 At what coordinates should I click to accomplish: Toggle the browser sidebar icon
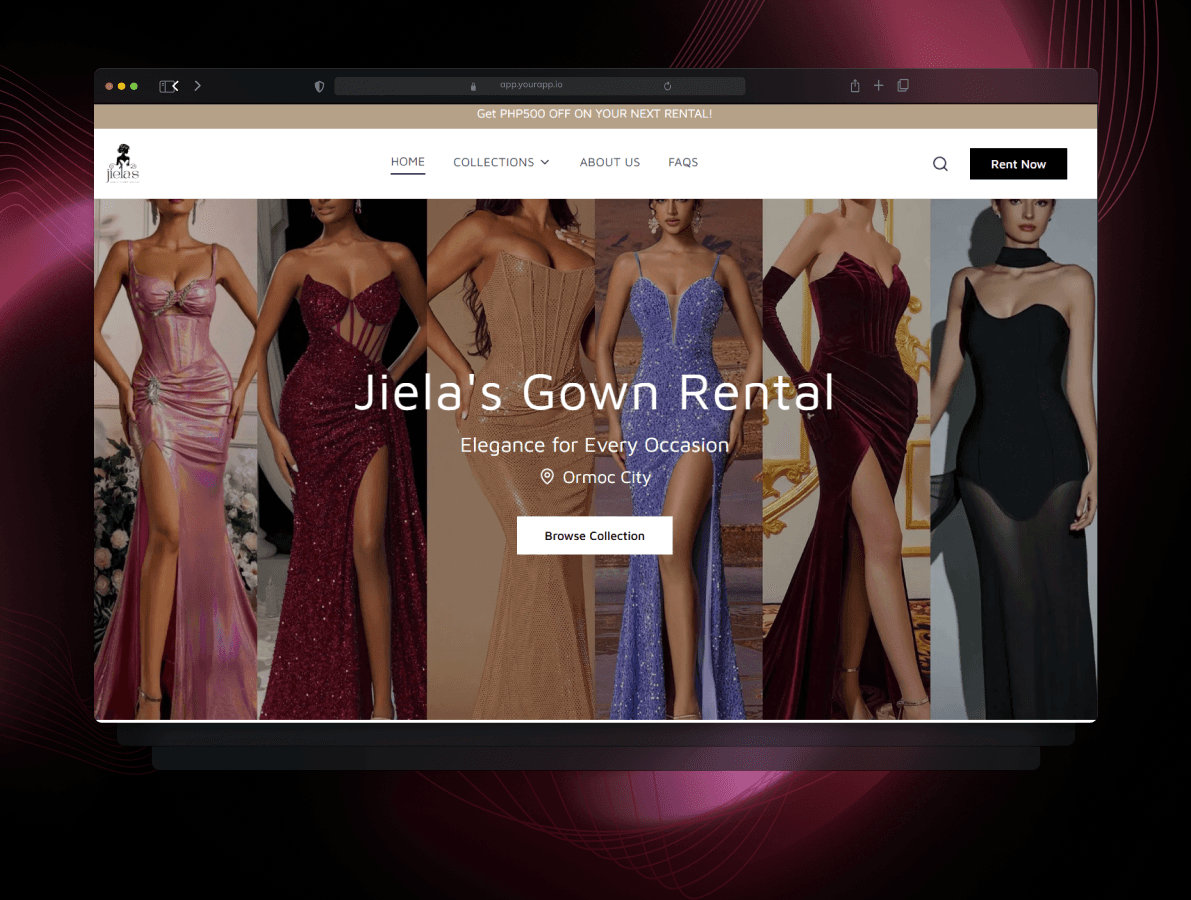click(165, 86)
